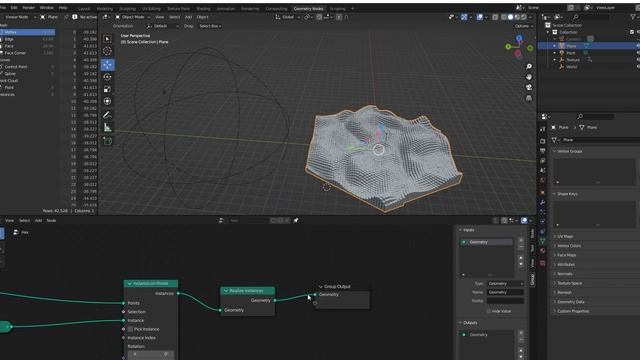Viewport: 640px width, 360px height.
Task: Toggle Collection exclude checkbox in outliner
Action: (632, 32)
